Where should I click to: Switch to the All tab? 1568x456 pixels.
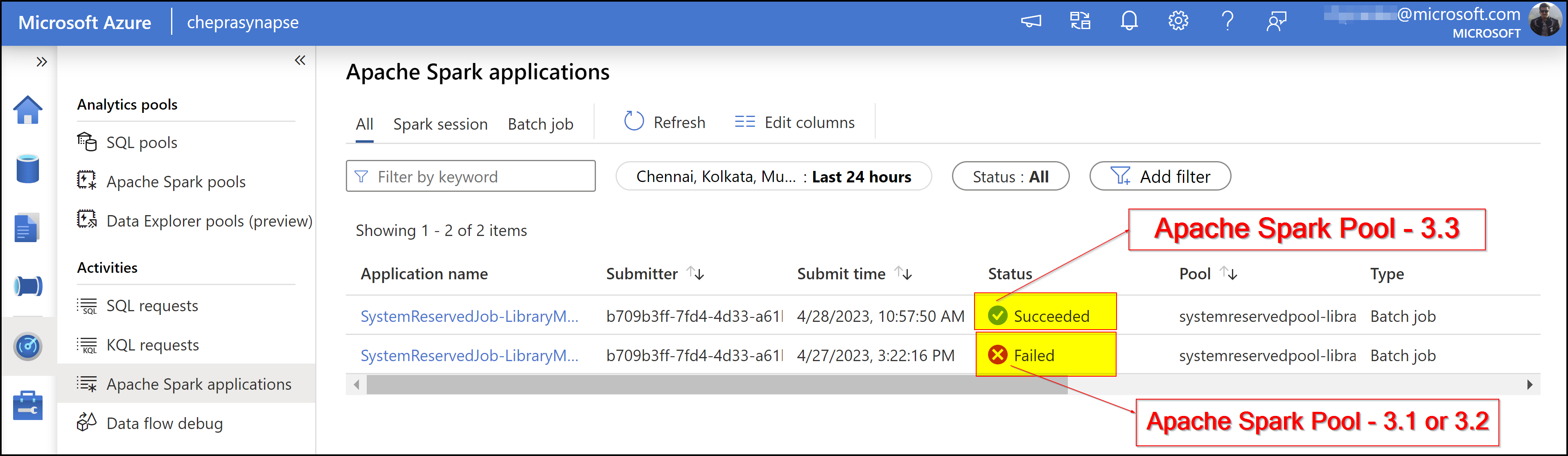(365, 124)
